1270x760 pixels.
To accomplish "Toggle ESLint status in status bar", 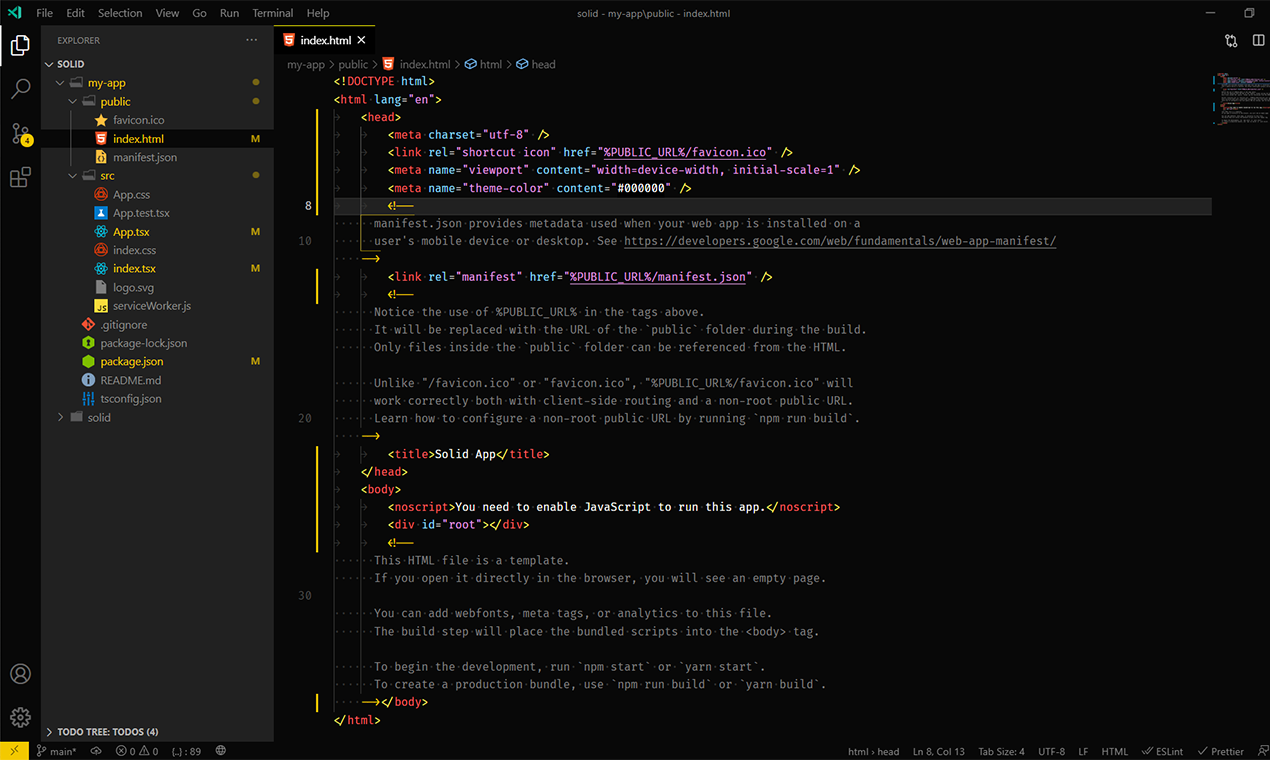I will [1162, 751].
